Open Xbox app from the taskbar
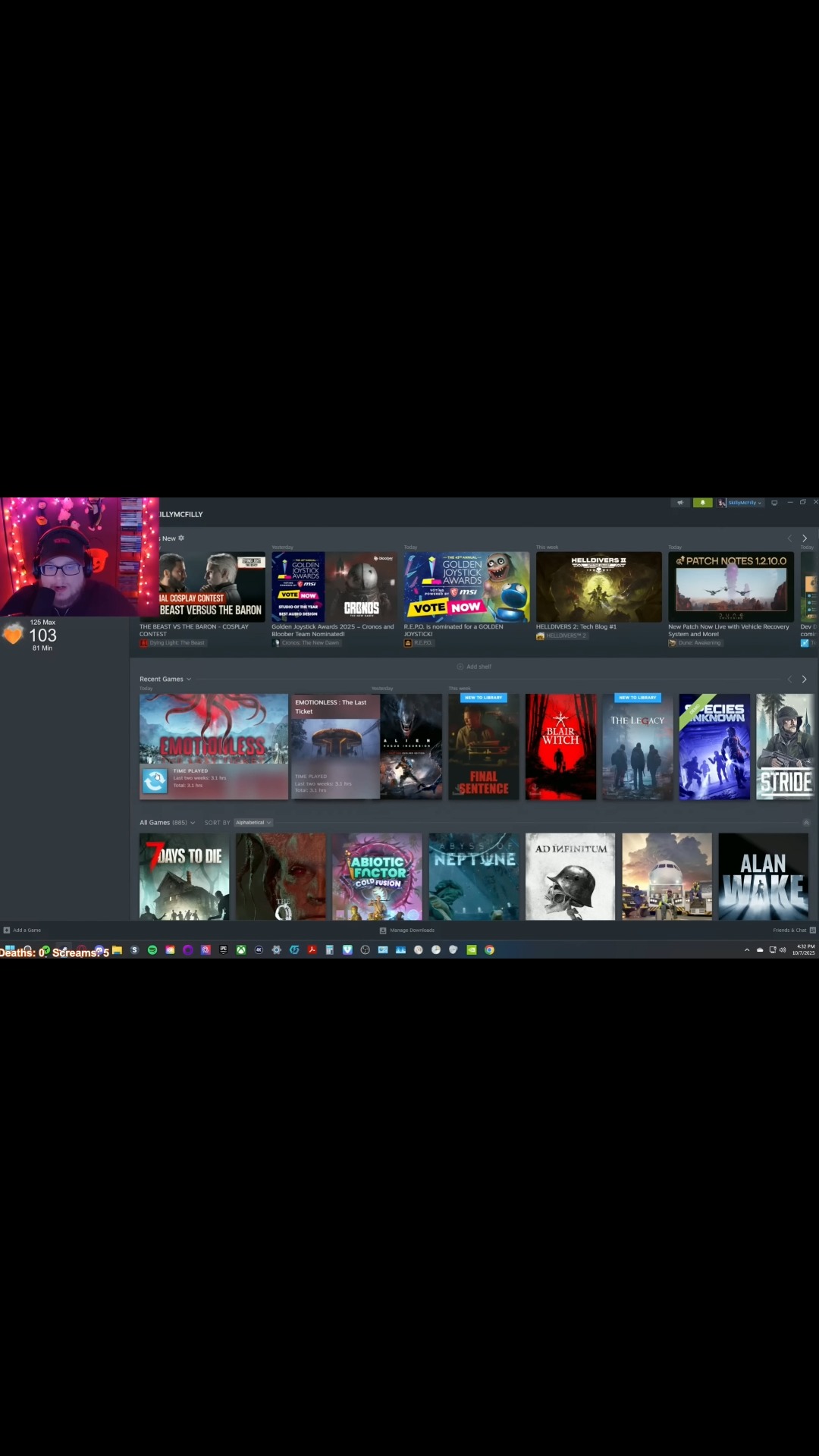The height and width of the screenshot is (1456, 819). [241, 949]
